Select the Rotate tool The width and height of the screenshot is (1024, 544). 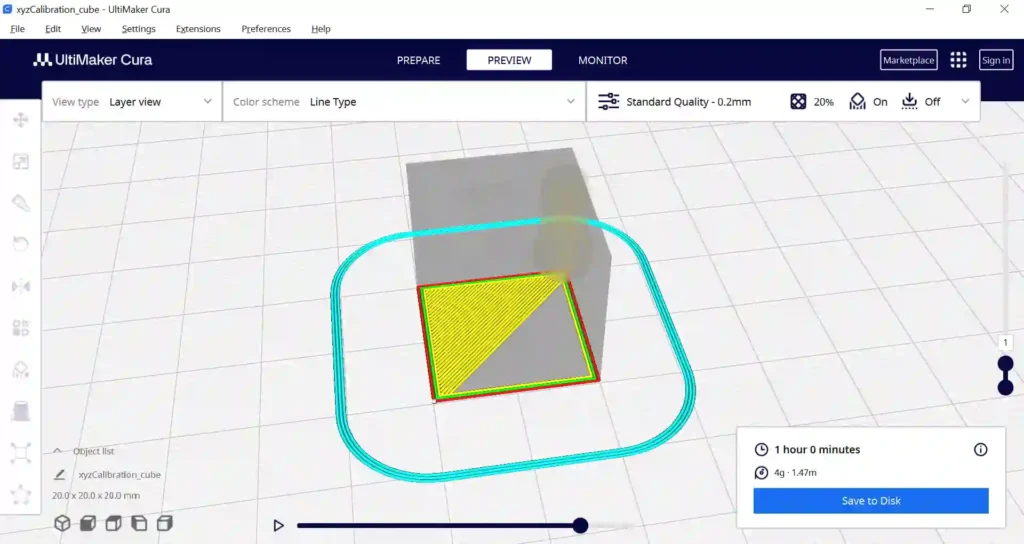(21, 244)
